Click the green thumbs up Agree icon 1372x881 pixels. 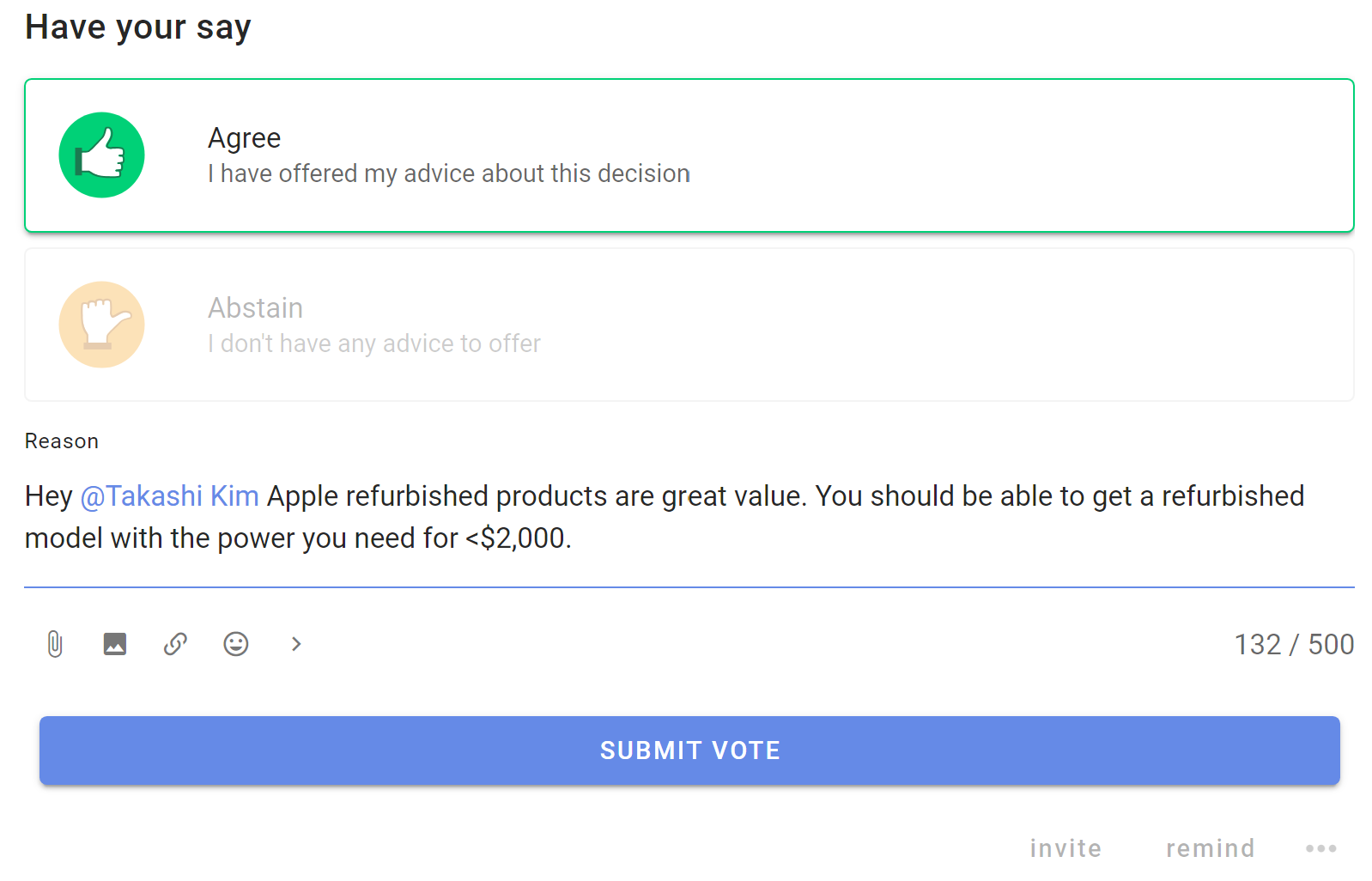pyautogui.click(x=101, y=155)
